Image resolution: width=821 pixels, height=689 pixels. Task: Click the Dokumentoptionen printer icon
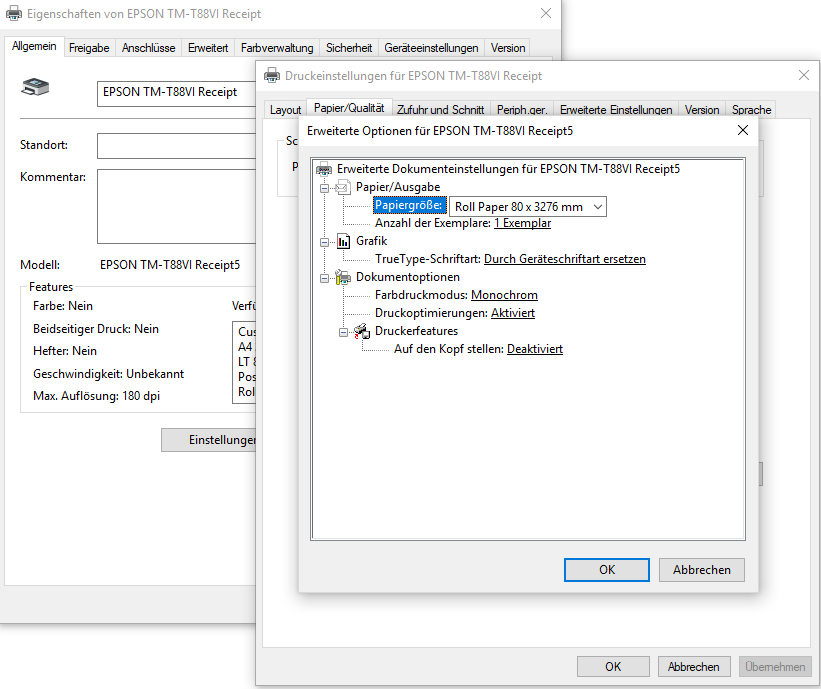tap(343, 277)
